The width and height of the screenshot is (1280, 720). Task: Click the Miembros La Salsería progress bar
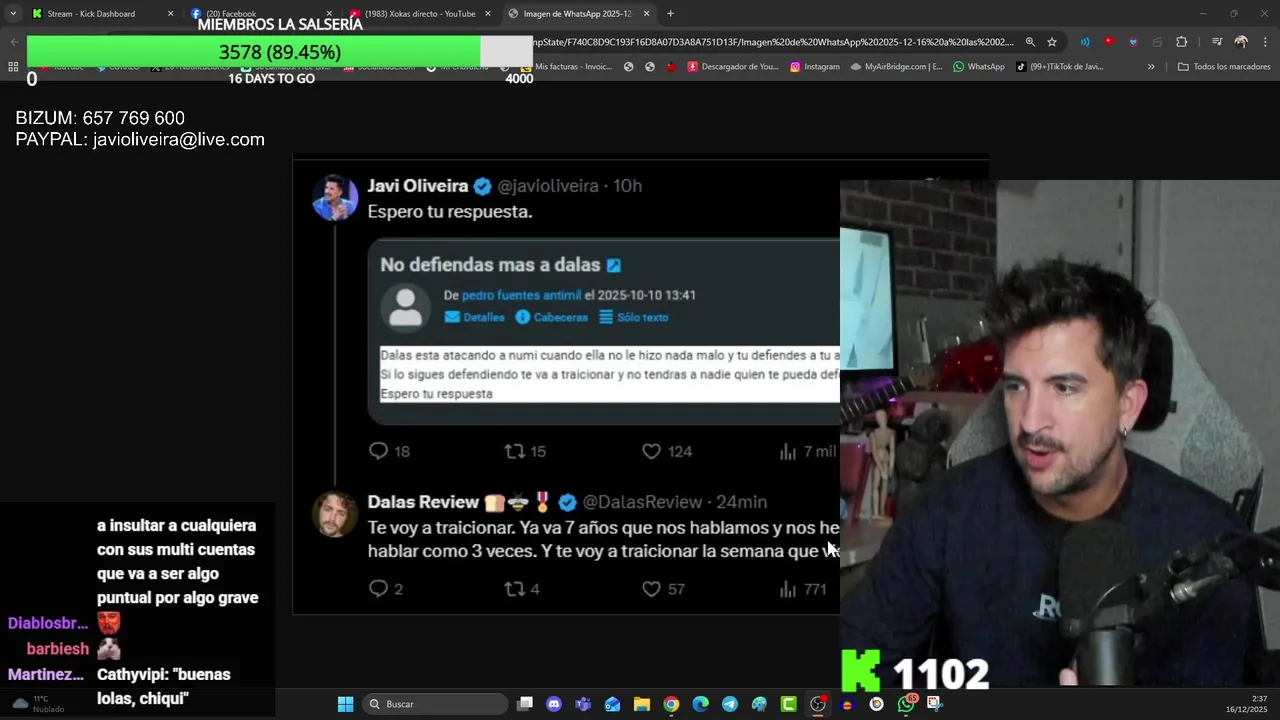click(x=280, y=52)
